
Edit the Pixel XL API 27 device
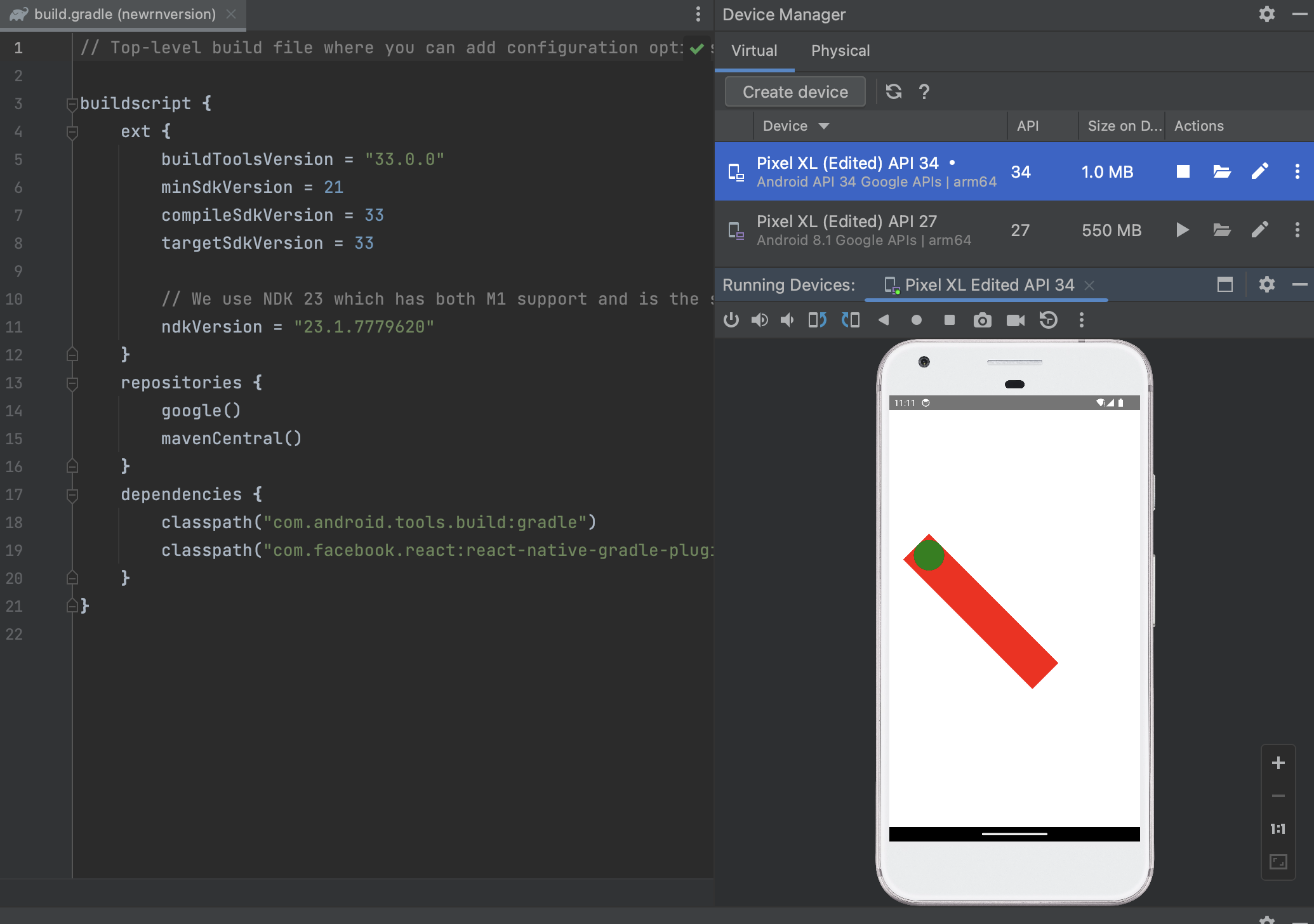click(1260, 230)
